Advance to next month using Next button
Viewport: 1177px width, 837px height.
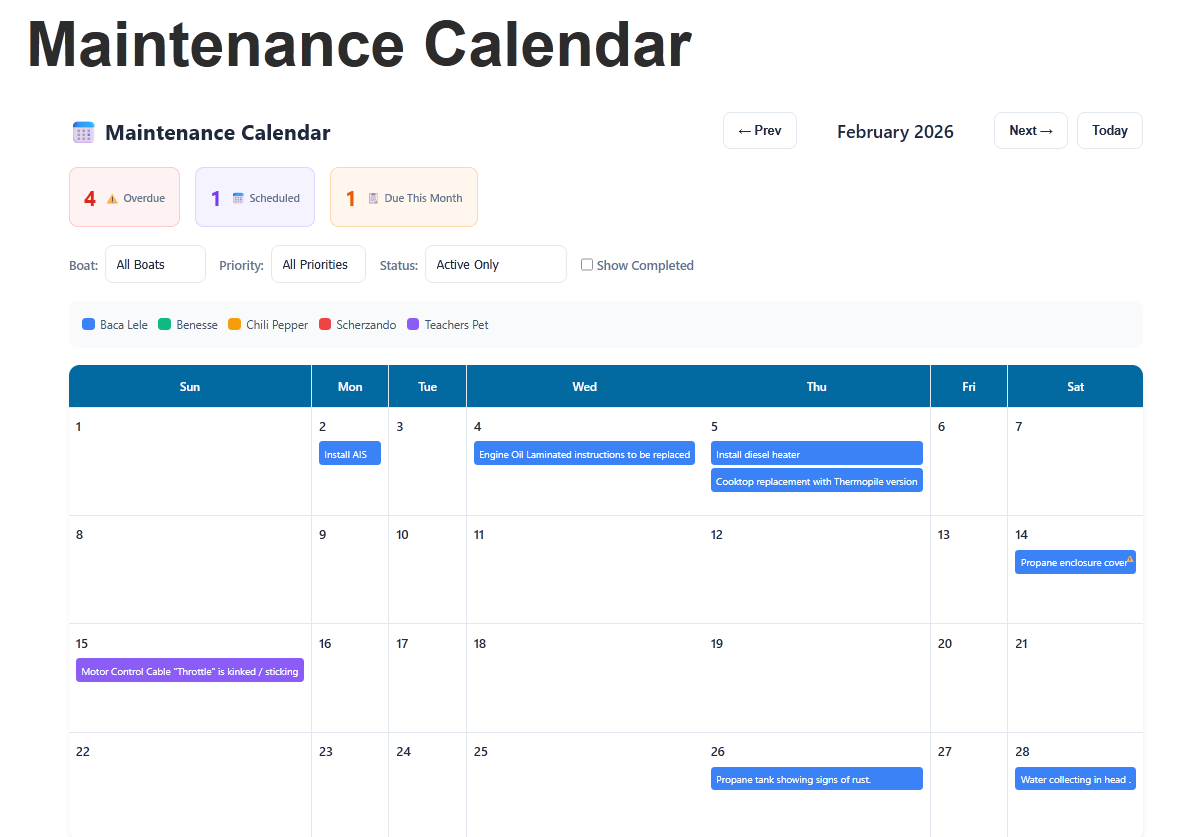tap(1030, 131)
